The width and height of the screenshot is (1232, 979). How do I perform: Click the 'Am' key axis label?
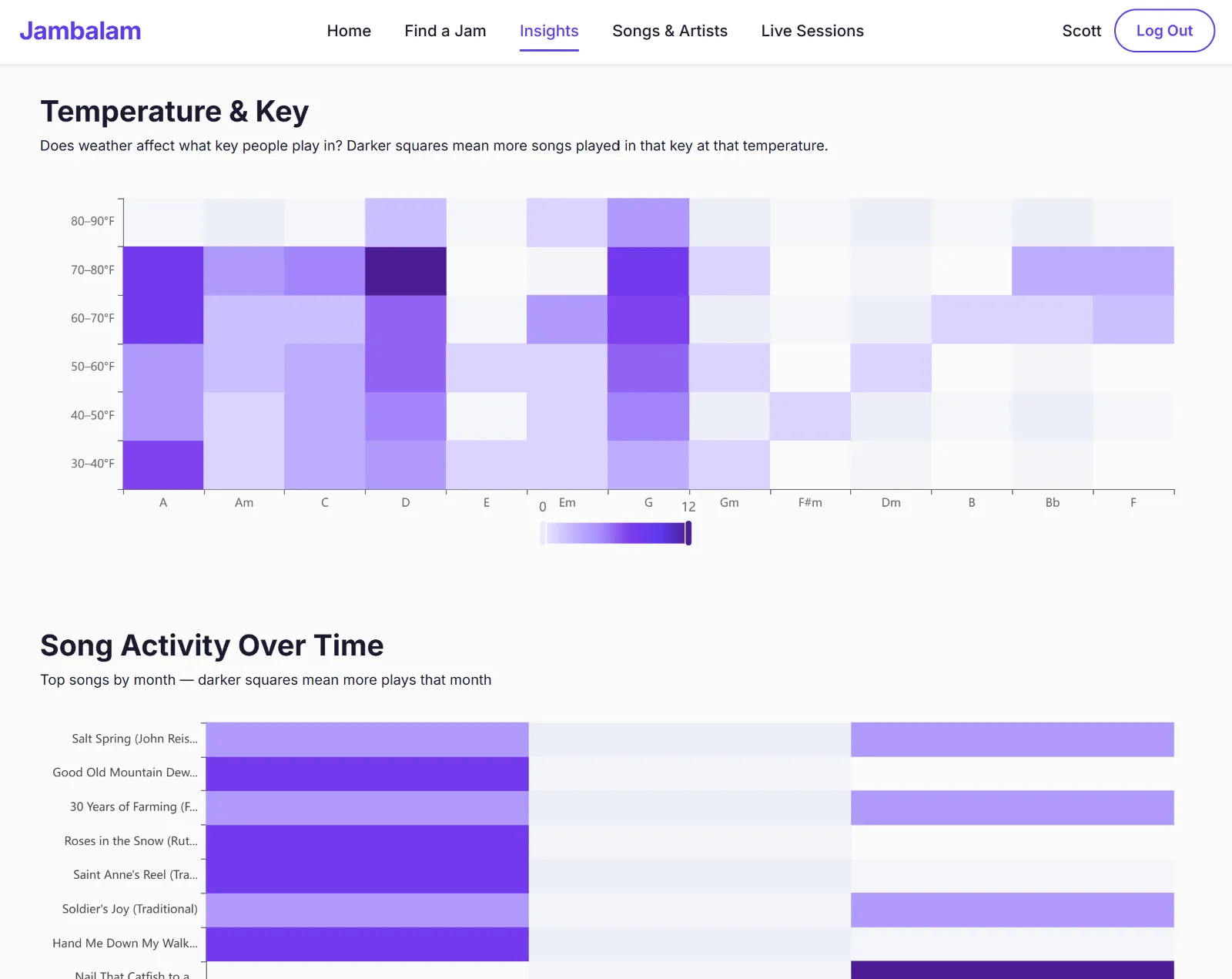click(x=244, y=502)
